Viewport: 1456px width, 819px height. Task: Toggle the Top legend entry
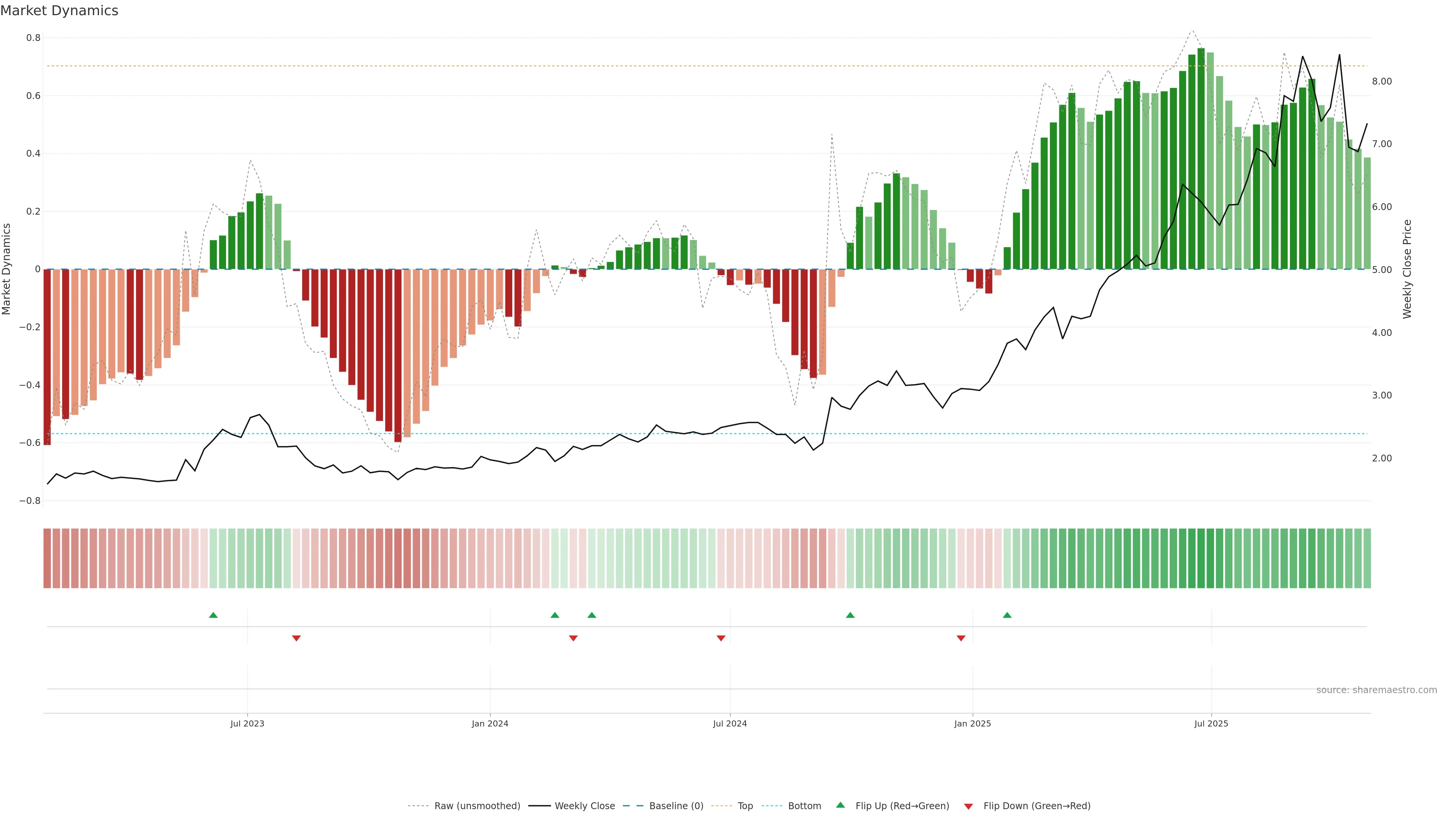click(745, 806)
